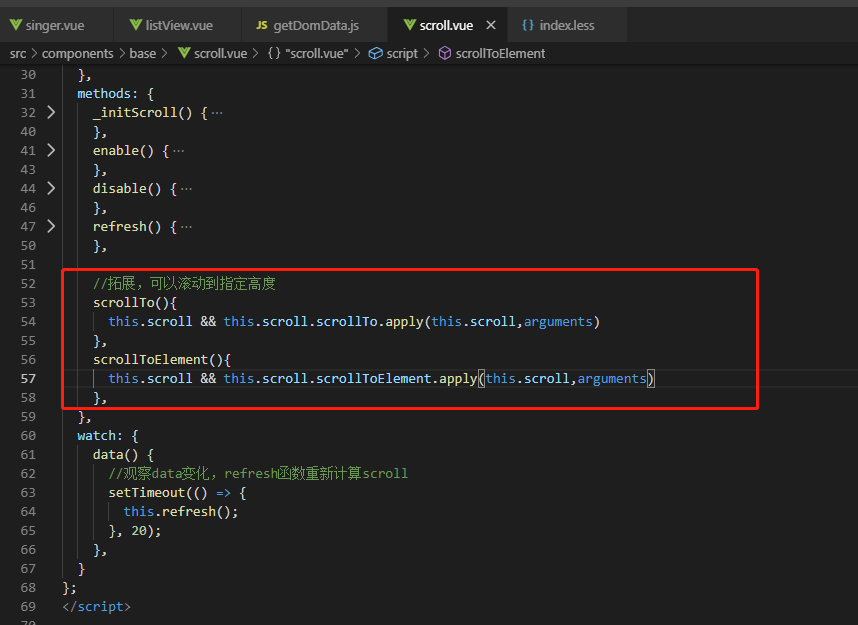The width and height of the screenshot is (858, 625).
Task: Click the comment on line 52
Action: [184, 283]
